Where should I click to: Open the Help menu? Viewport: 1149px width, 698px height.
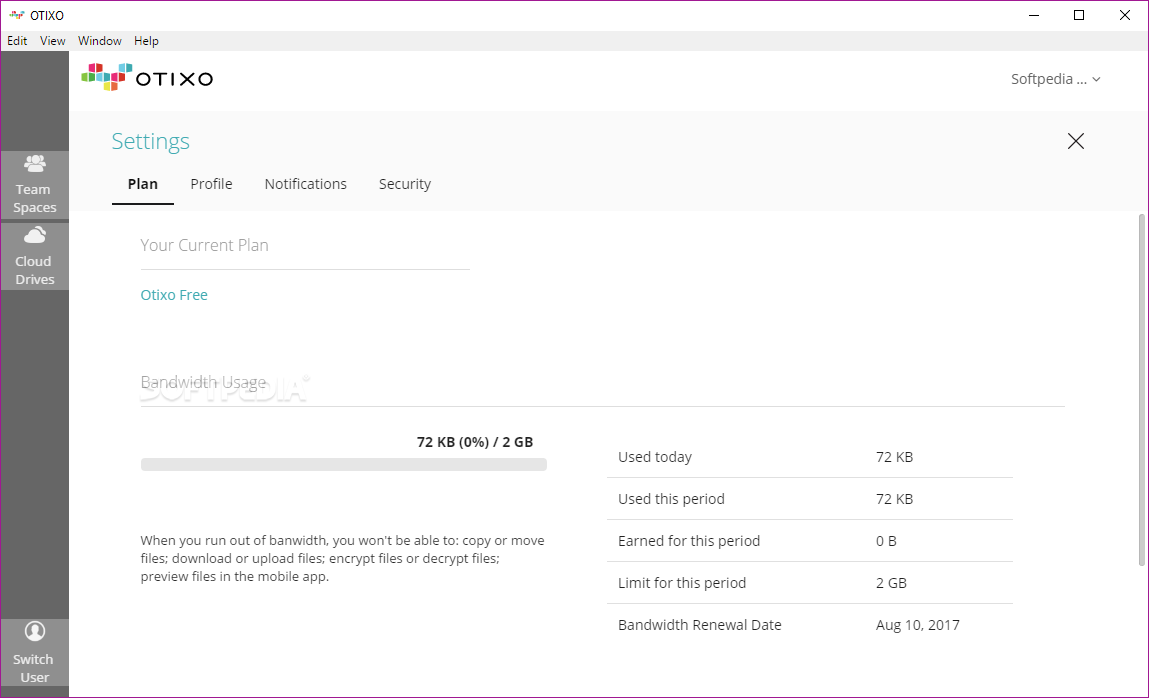[x=146, y=41]
